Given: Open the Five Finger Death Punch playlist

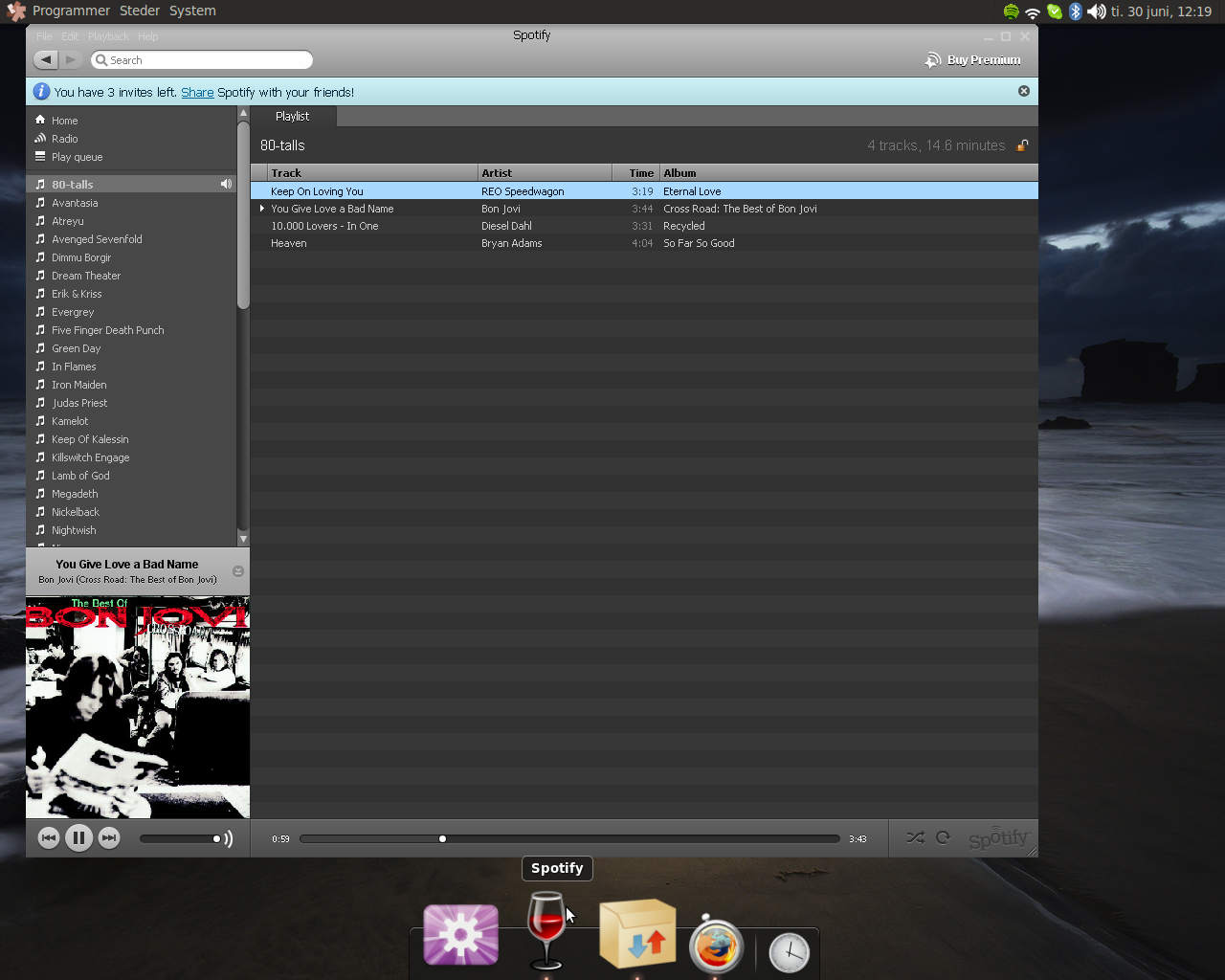Looking at the screenshot, I should (131, 330).
